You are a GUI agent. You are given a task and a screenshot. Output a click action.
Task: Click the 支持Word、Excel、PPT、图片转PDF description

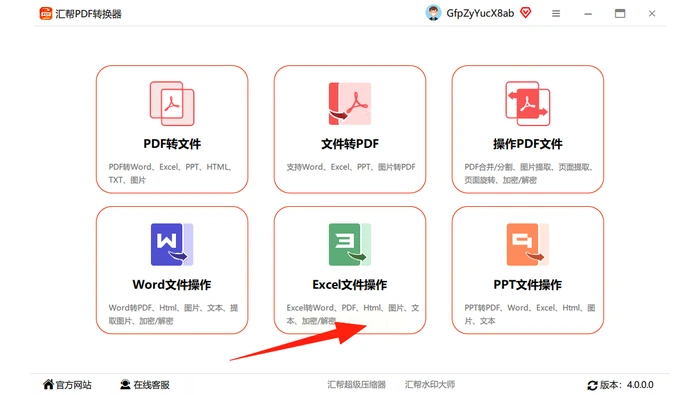click(x=351, y=167)
